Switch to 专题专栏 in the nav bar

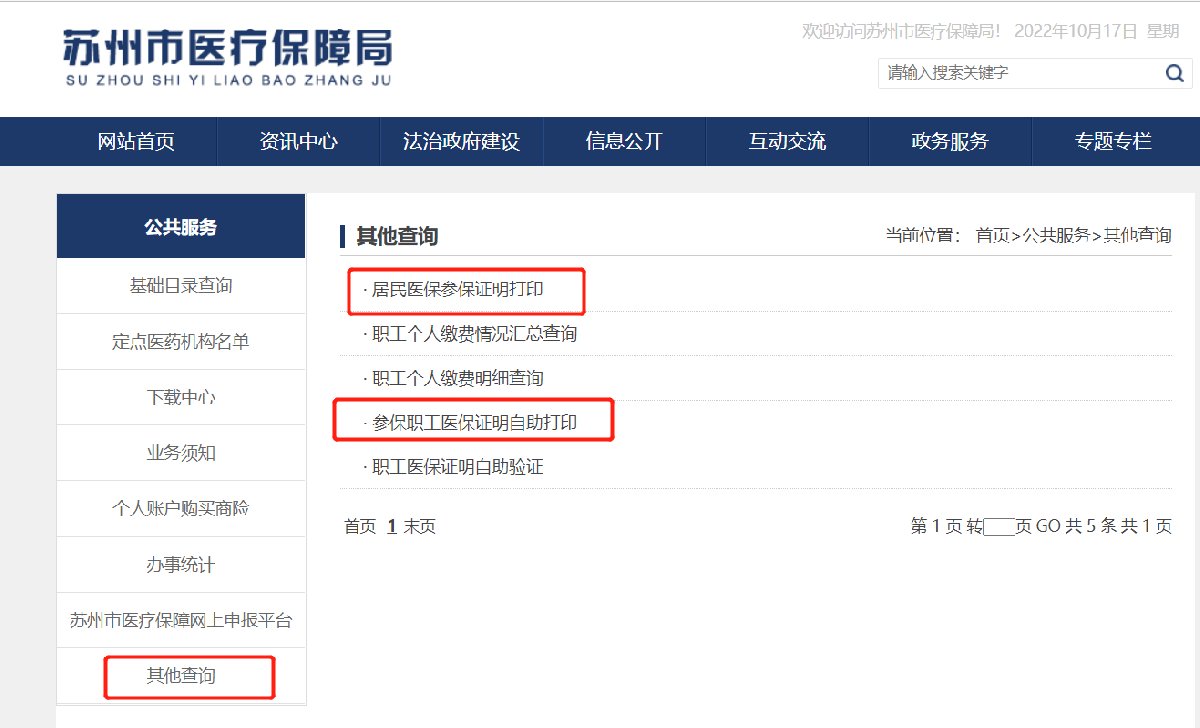[x=1113, y=141]
